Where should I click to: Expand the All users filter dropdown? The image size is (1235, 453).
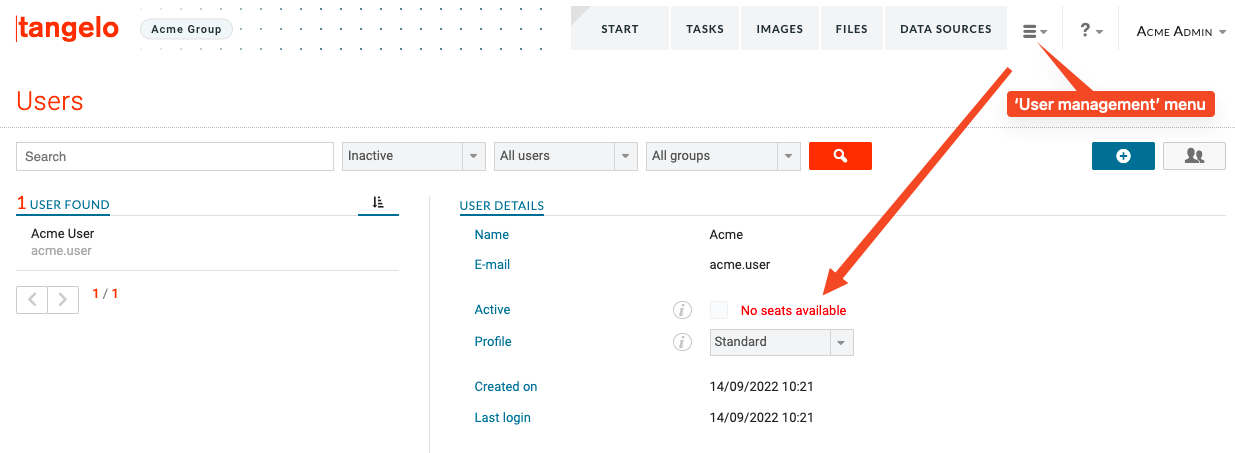pyautogui.click(x=566, y=156)
